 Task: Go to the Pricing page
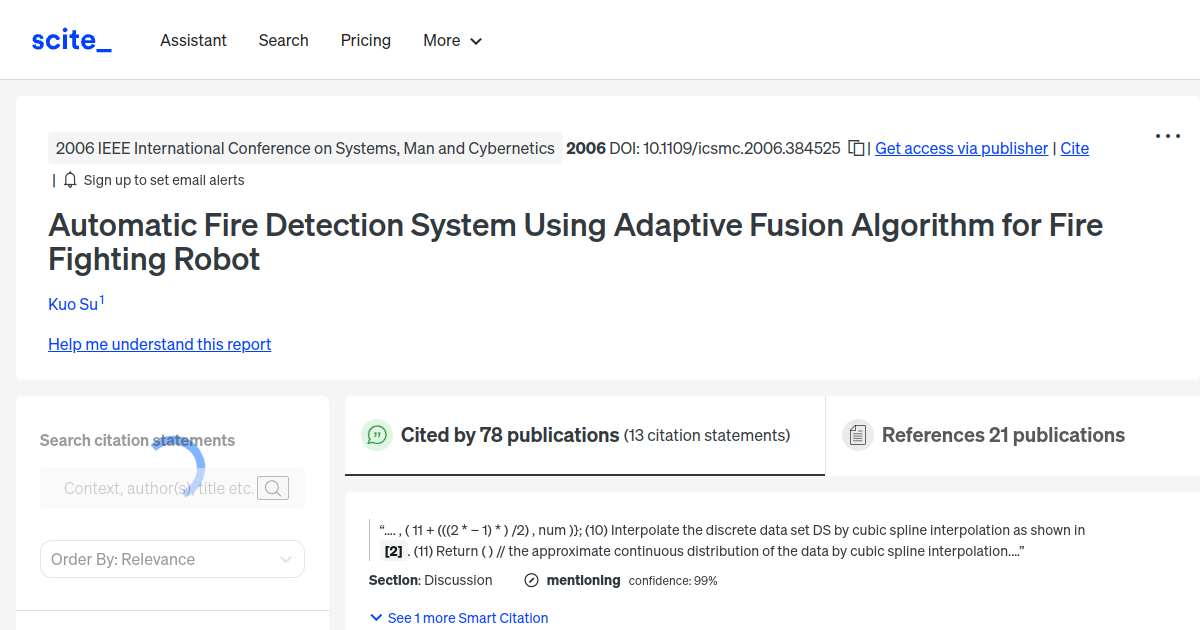(366, 40)
